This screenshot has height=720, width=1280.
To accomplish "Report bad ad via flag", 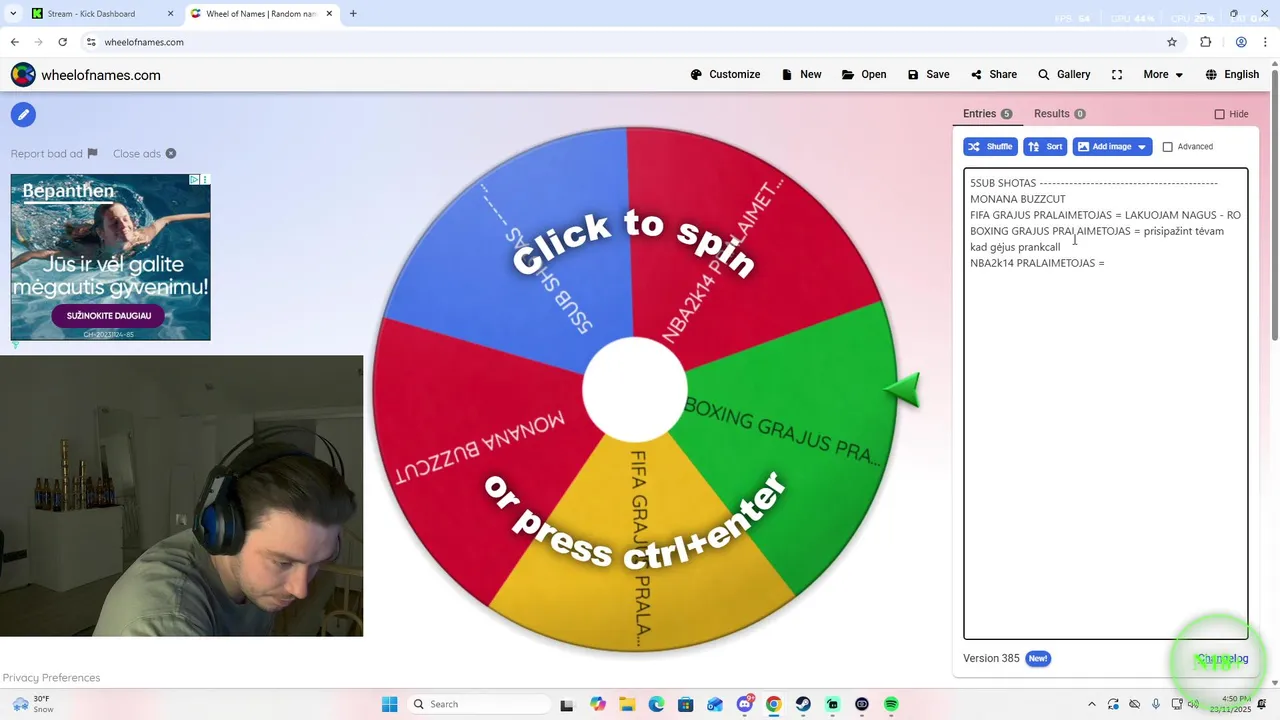I will (54, 154).
